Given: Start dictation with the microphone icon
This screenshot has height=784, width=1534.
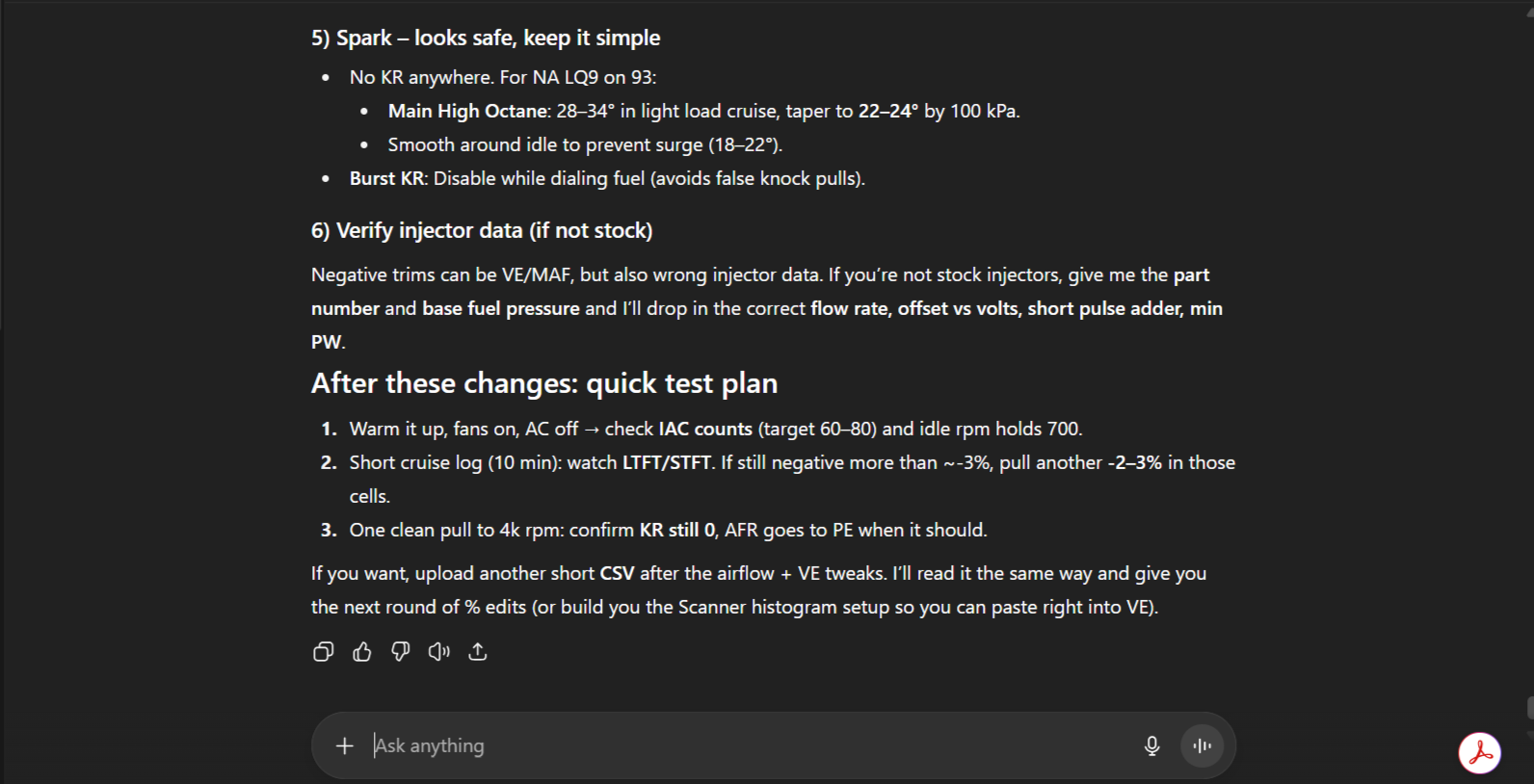Looking at the screenshot, I should pos(1151,745).
